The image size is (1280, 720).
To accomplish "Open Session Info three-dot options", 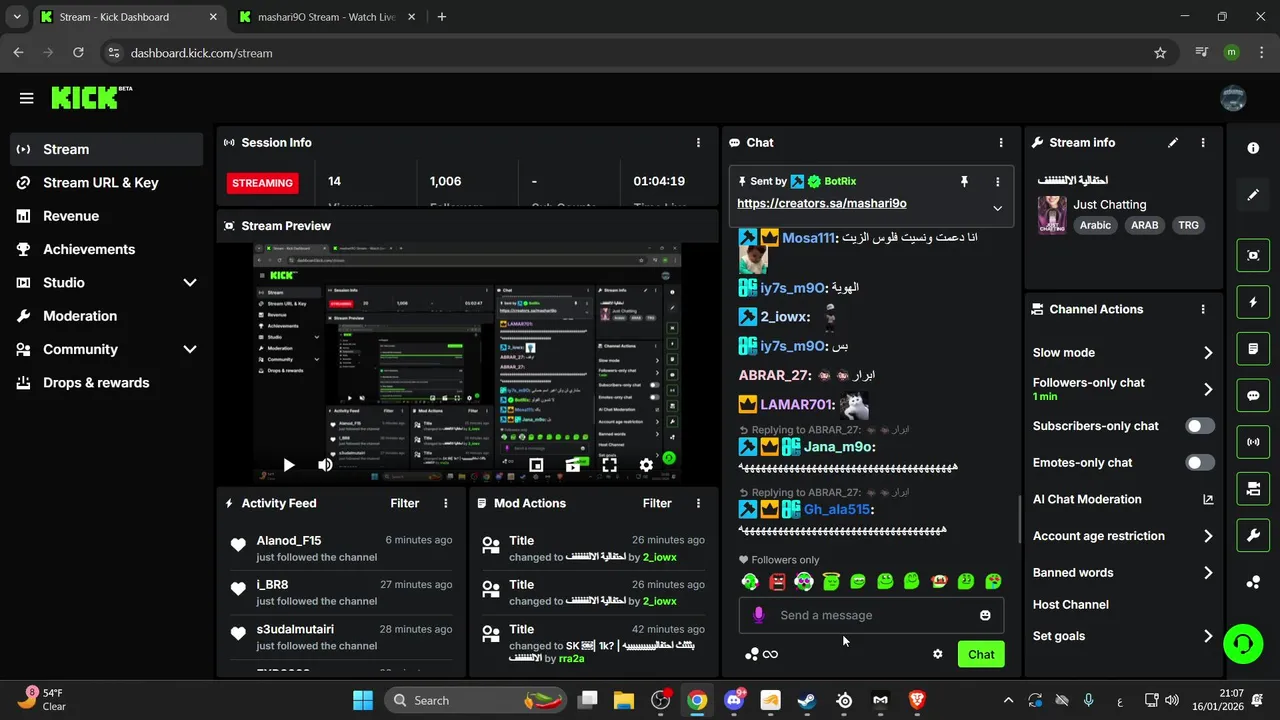I will point(699,143).
